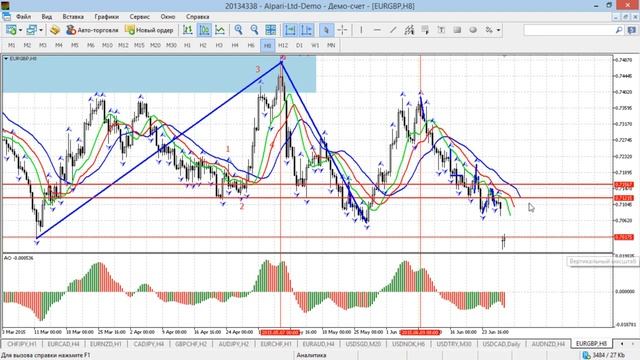Select the D1 timeframe
This screenshot has width=640, height=360.
299,45
